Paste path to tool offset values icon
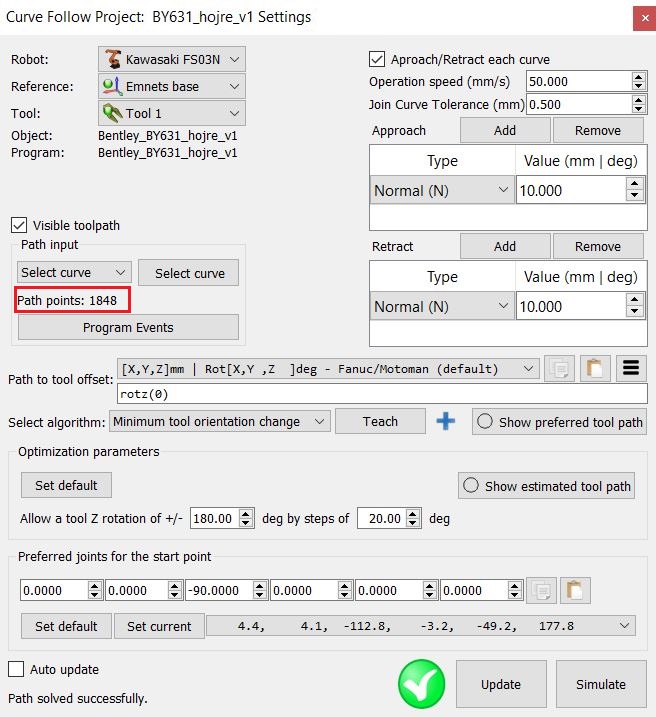The image size is (656, 717). (x=595, y=368)
